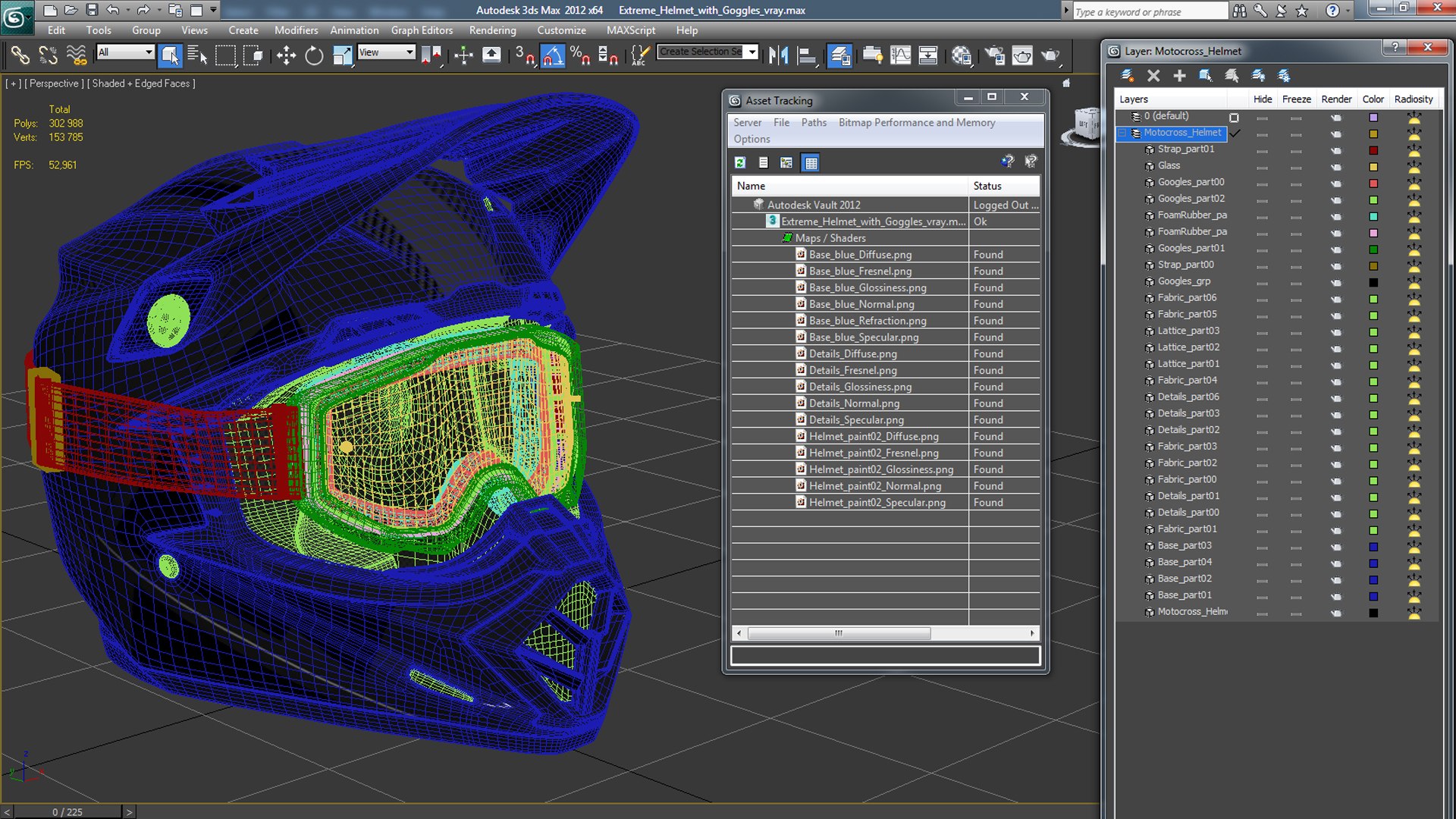Viewport: 1456px width, 819px height.
Task: Click the Unlink Selection tool
Action: 49,55
